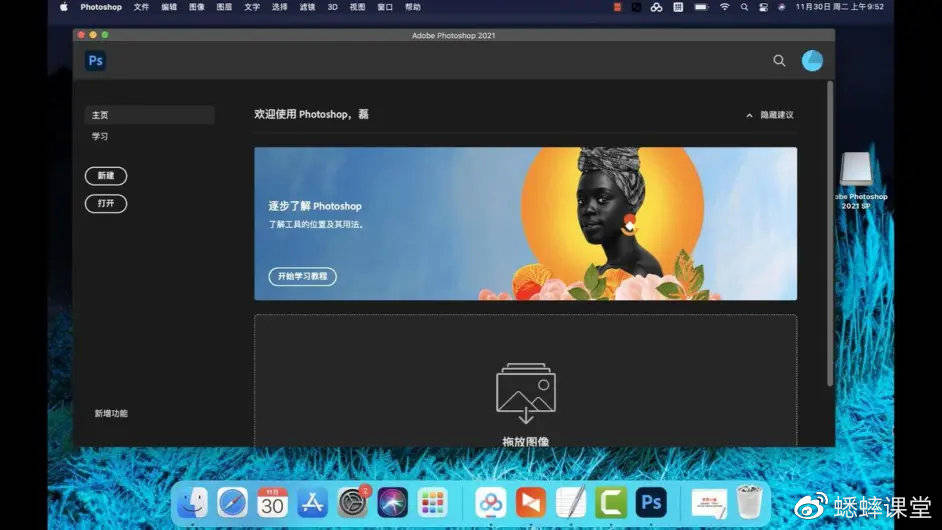
Task: Open Baidu Netdisk in the dock
Action: click(x=491, y=502)
